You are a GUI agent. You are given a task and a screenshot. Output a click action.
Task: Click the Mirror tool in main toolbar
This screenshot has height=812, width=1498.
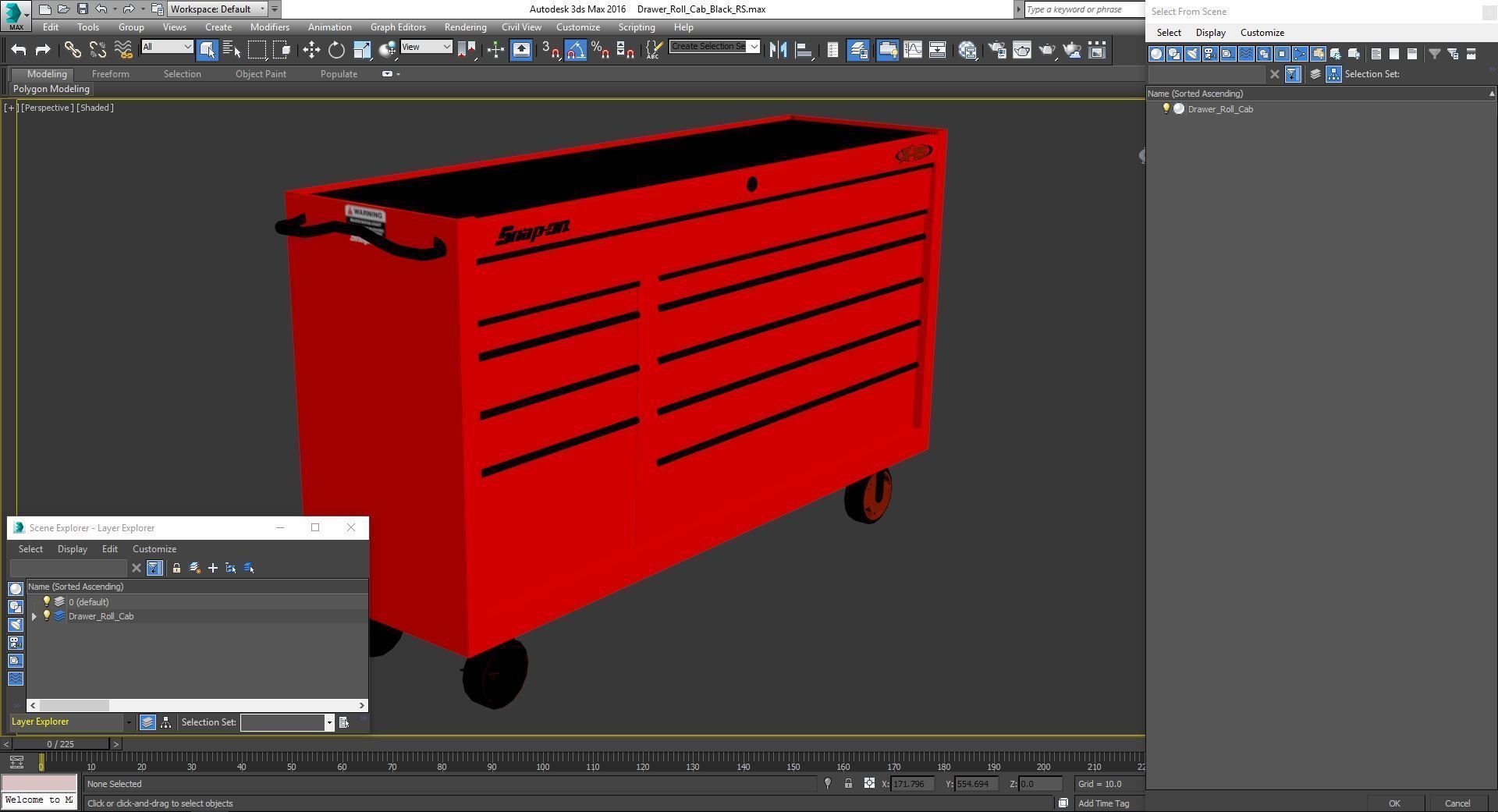click(778, 50)
